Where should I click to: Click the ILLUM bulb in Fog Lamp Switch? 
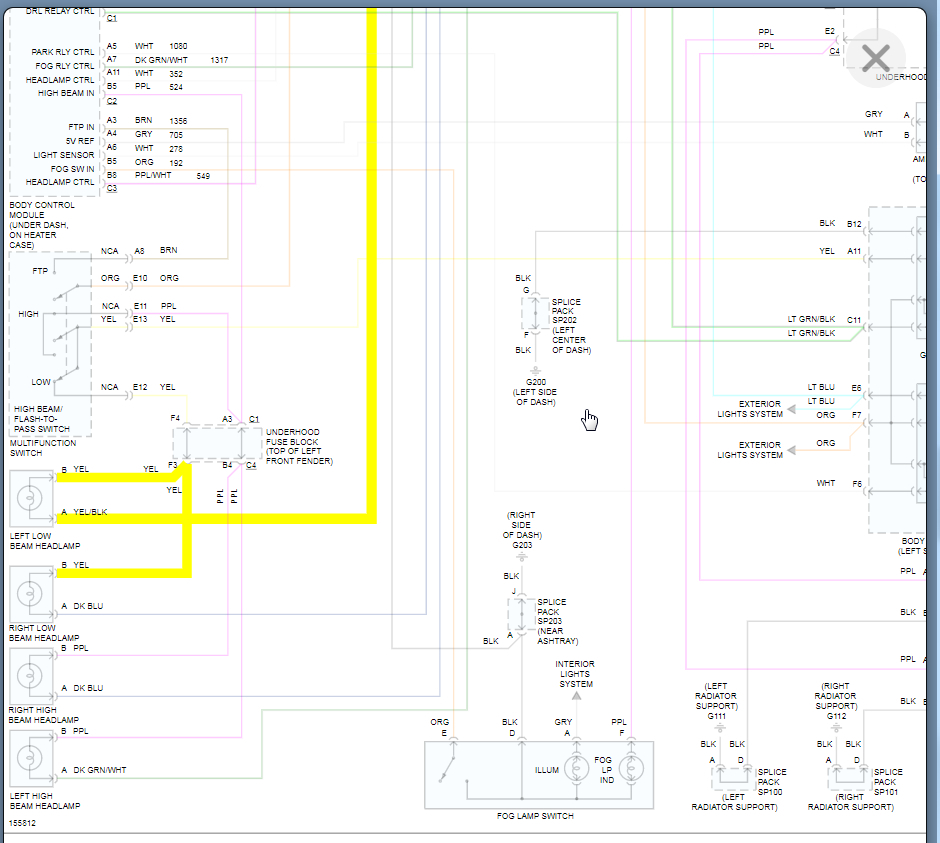pos(577,768)
